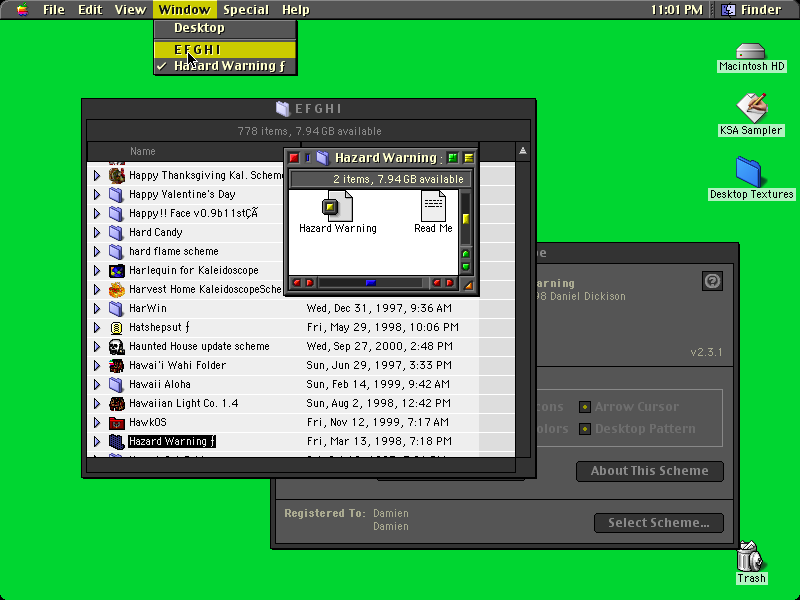The height and width of the screenshot is (600, 800).
Task: Select the Read Me document icon
Action: point(433,206)
